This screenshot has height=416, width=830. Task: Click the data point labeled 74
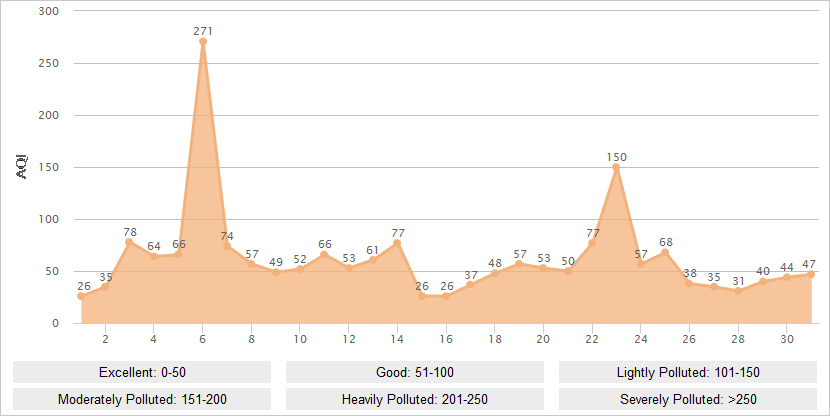coord(227,246)
